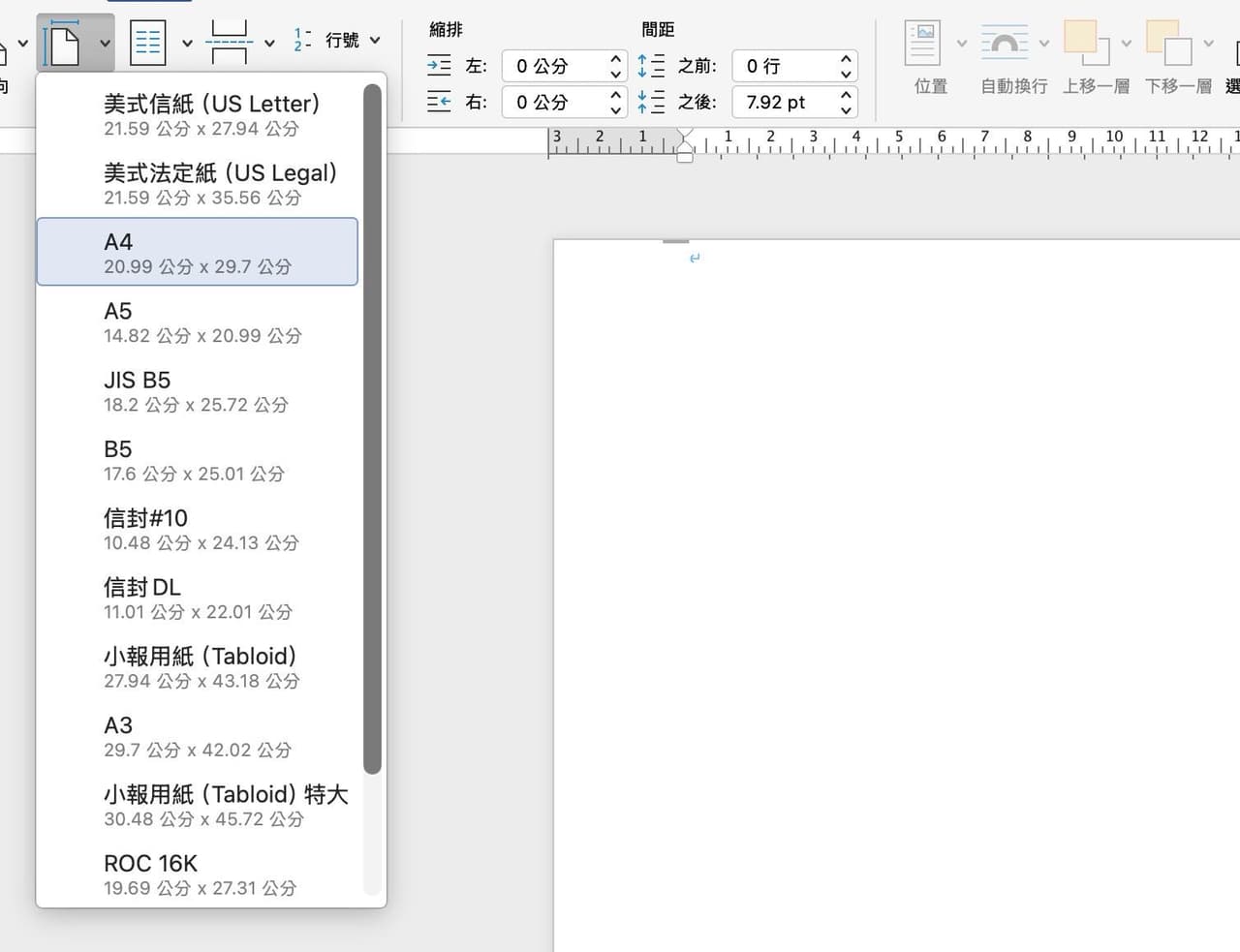Expand the paper size dropdown arrow
The image size is (1240, 952).
pyautogui.click(x=105, y=44)
